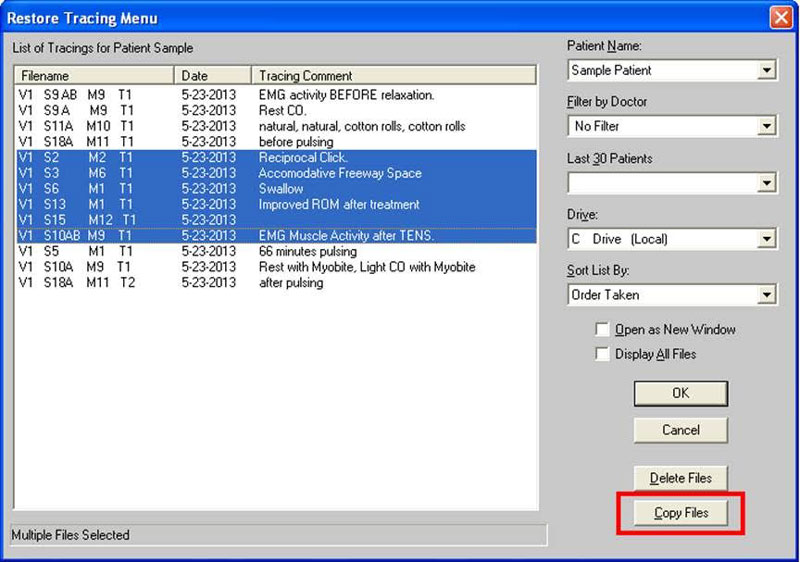Open the Filter by Doctor dropdown
800x562 pixels.
[766, 127]
